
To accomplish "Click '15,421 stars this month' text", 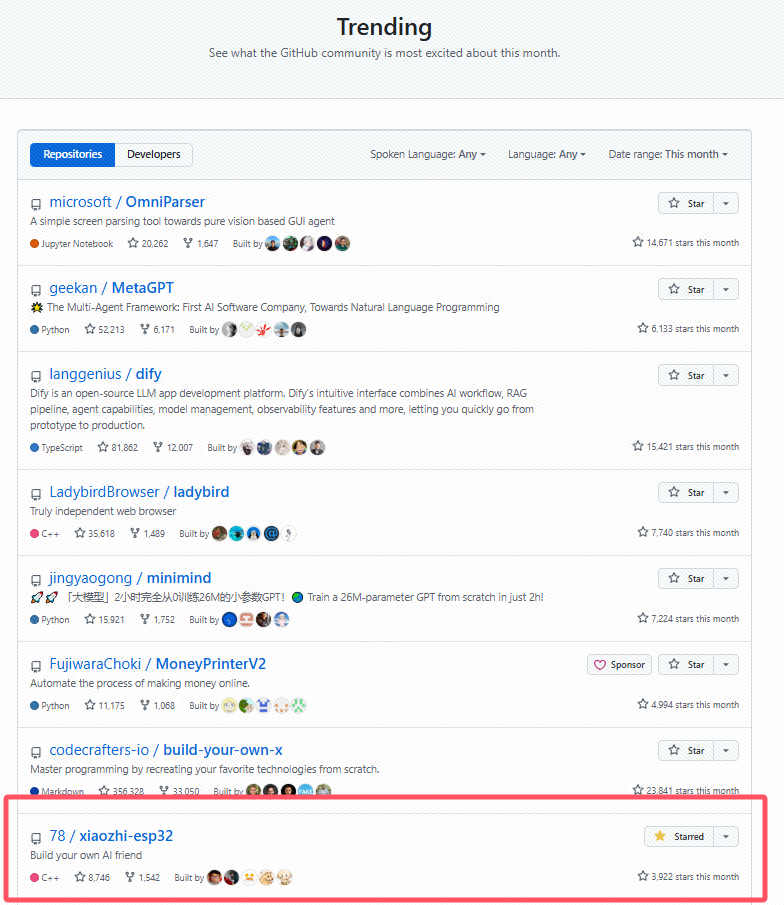I will (x=692, y=447).
